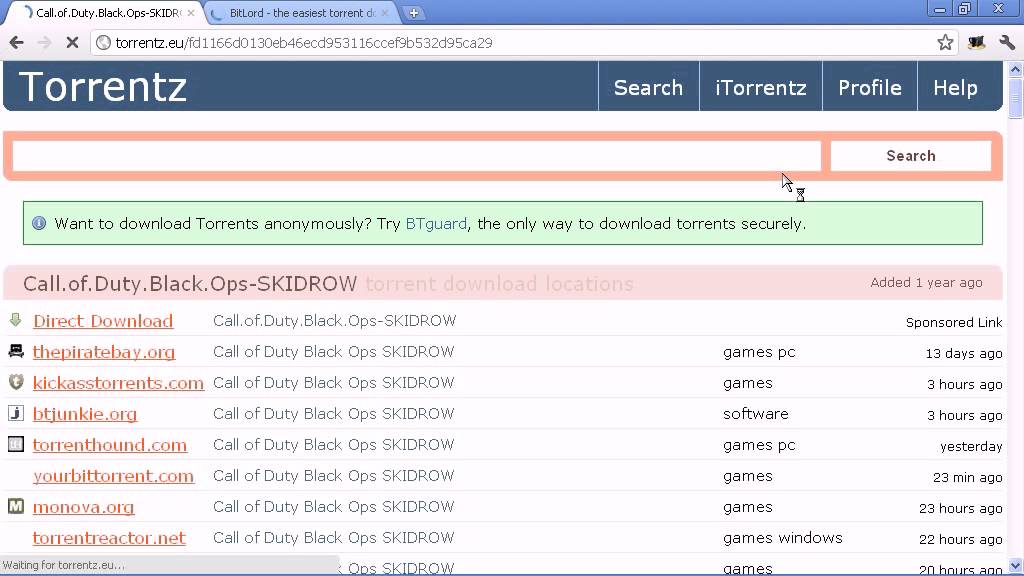The image size is (1024, 576).
Task: Click the Direct Download row's torrent name
Action: click(334, 321)
